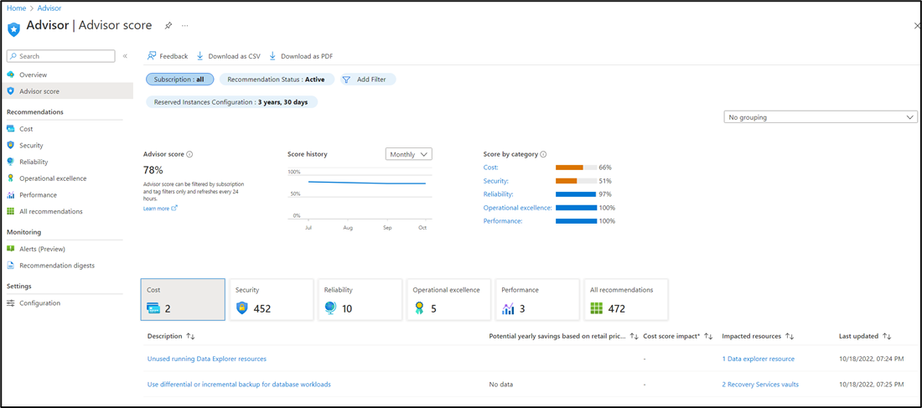
Task: Click the Reliability globe icon in sidebar
Action: point(11,162)
